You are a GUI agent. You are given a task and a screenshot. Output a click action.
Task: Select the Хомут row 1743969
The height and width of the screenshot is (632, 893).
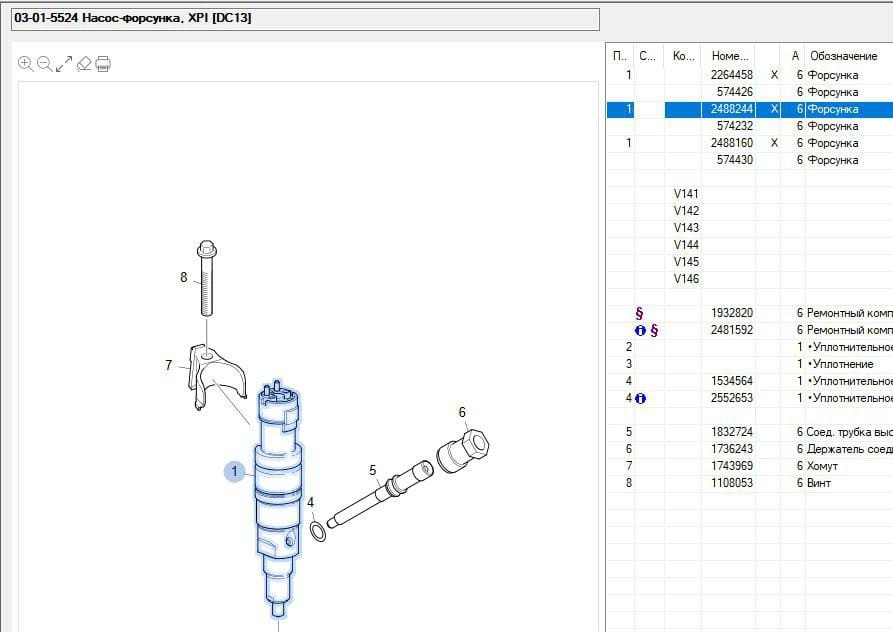[x=731, y=466]
